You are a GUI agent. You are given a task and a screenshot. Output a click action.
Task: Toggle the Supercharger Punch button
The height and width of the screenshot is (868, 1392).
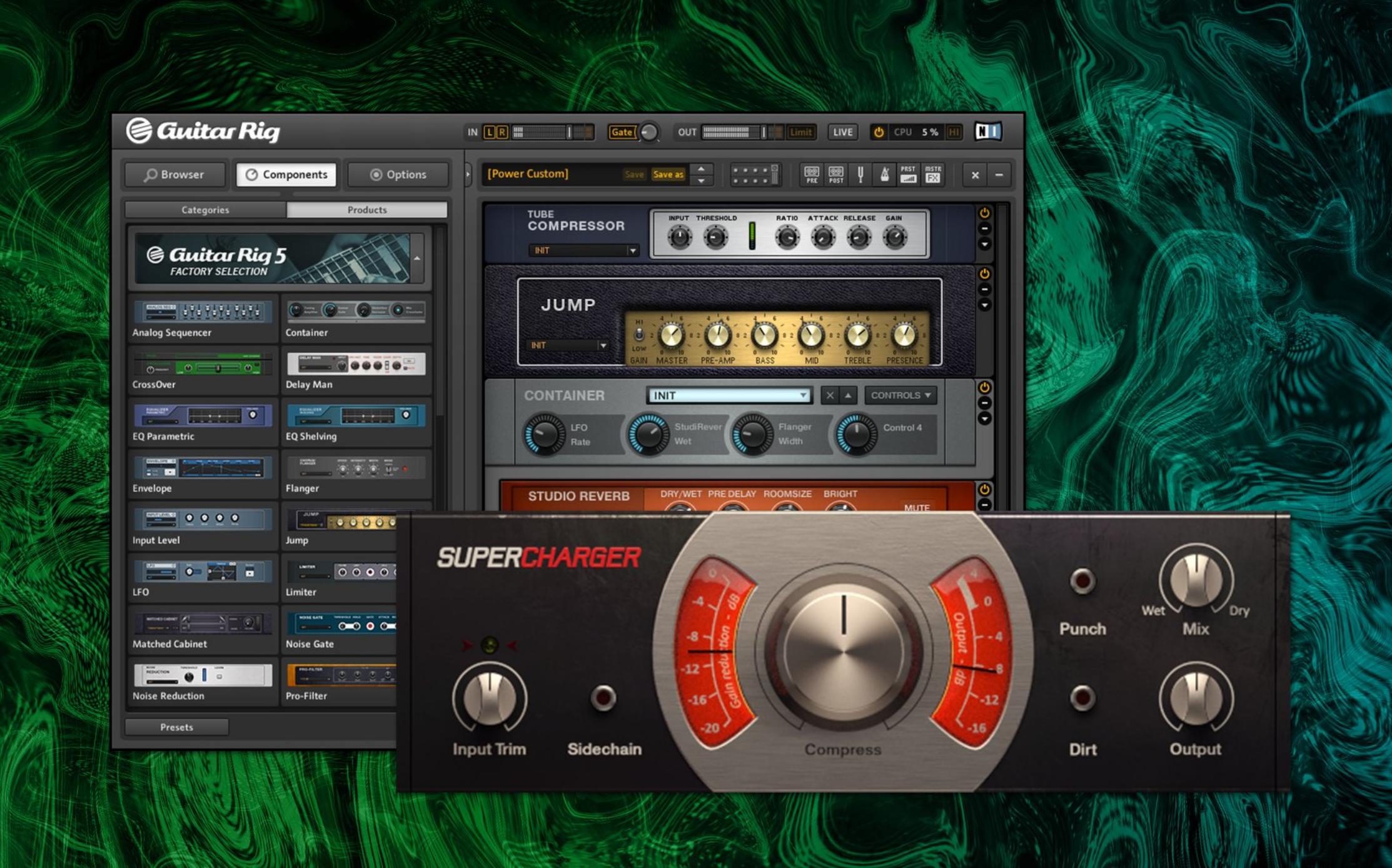1083,582
